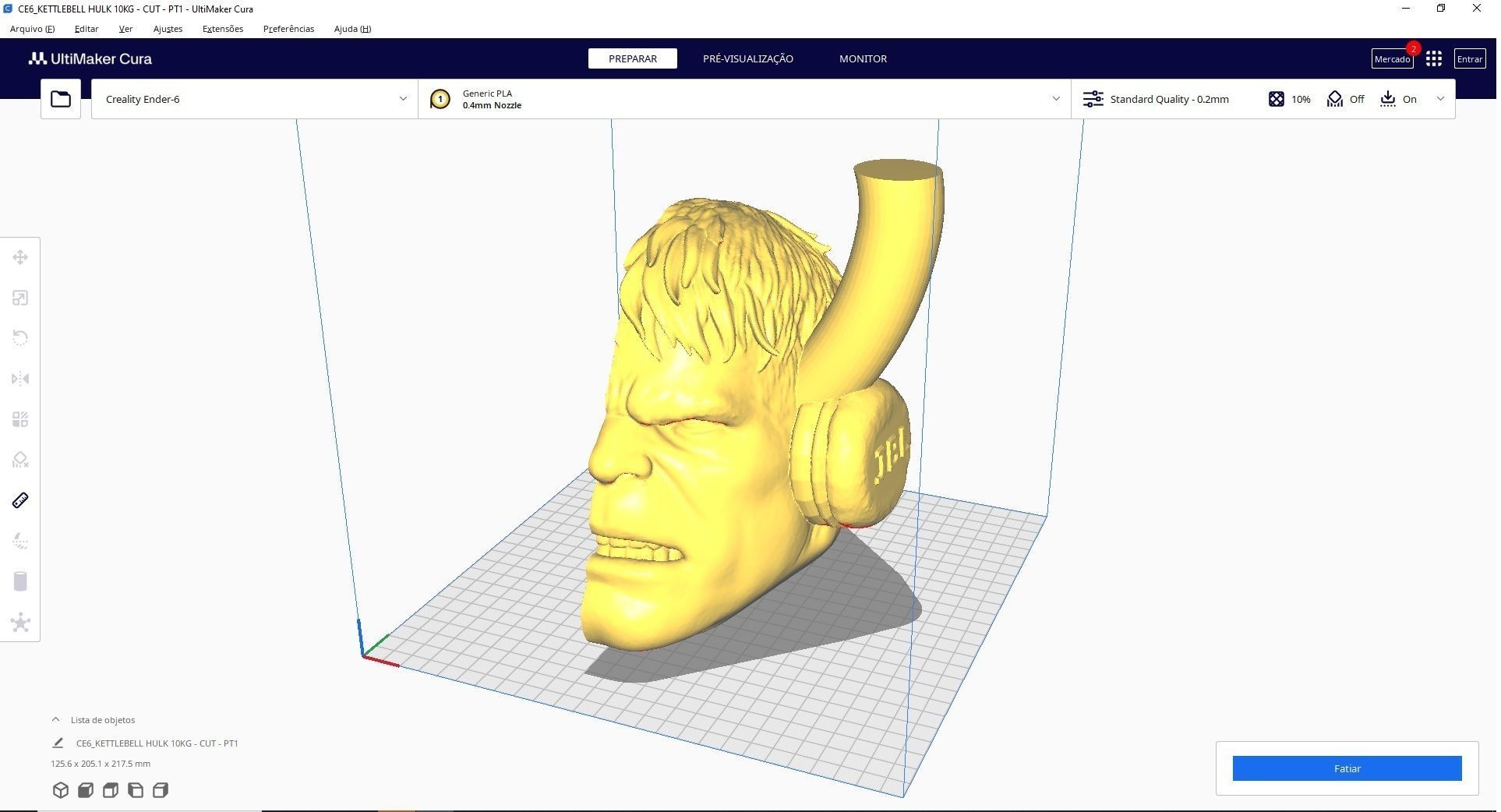Click the UltiMaker Cura logo
This screenshot has width=1501, height=812.
pyautogui.click(x=90, y=59)
